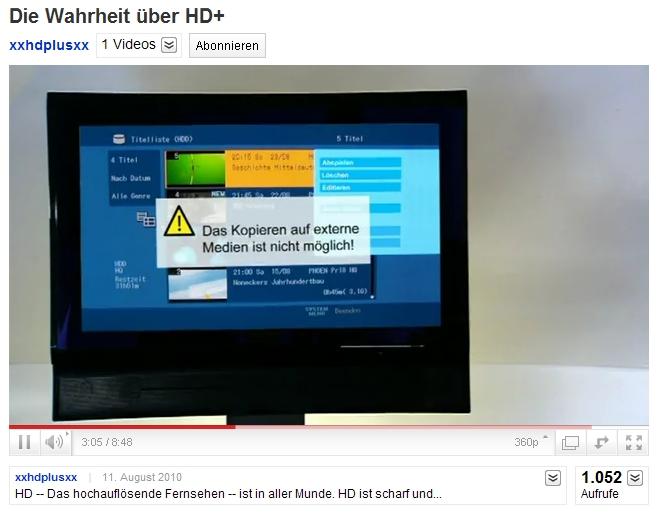The height and width of the screenshot is (517, 672).
Task: Subscribe with the Abonnieren button
Action: [x=227, y=45]
